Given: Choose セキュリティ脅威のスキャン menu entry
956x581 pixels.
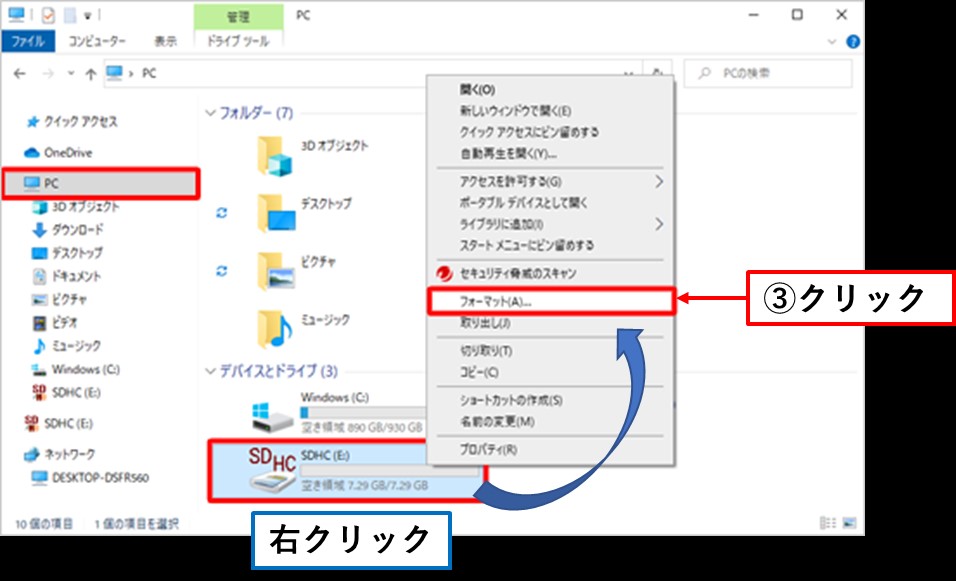Looking at the screenshot, I should (x=518, y=274).
